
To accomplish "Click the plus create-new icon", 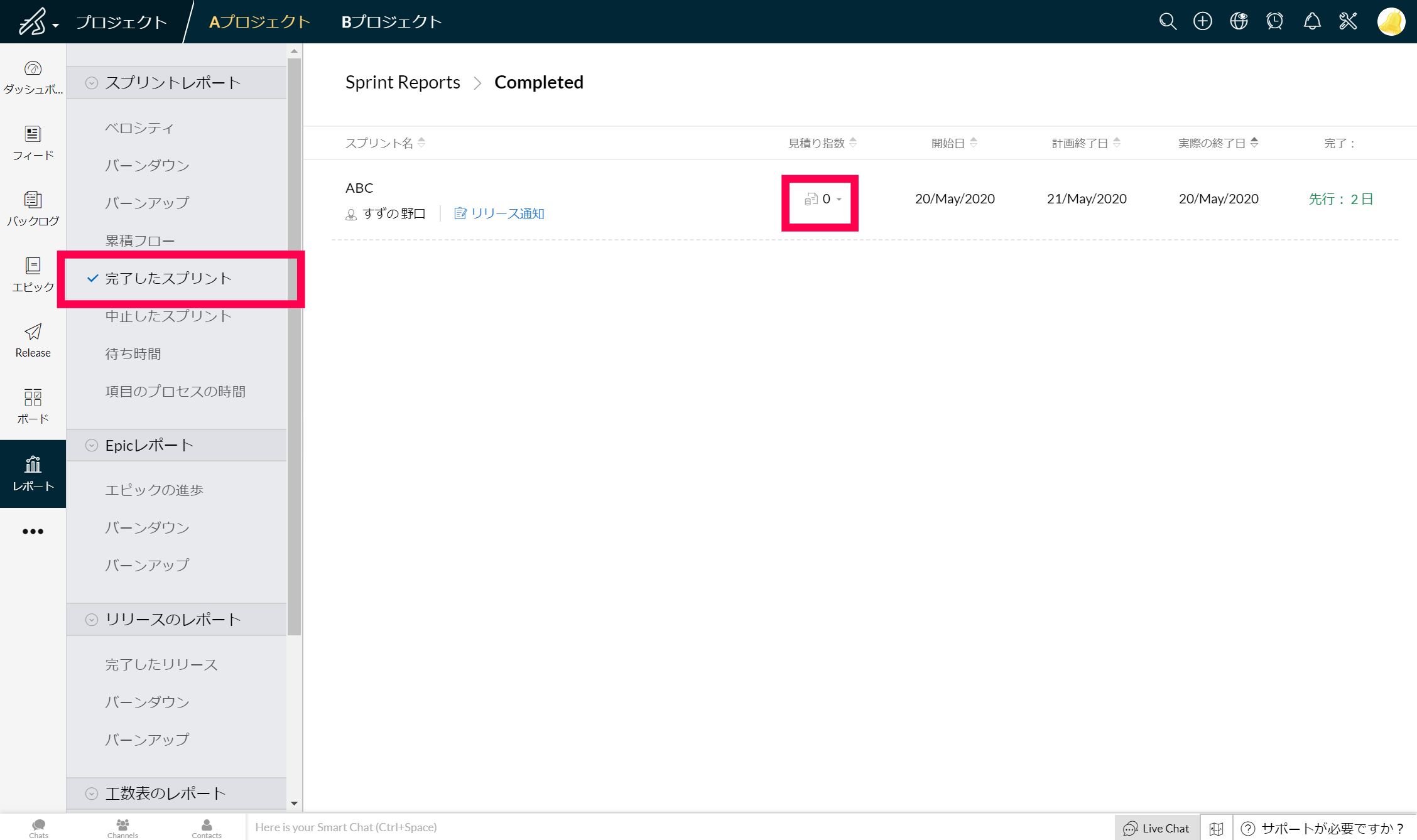I will tap(1203, 21).
